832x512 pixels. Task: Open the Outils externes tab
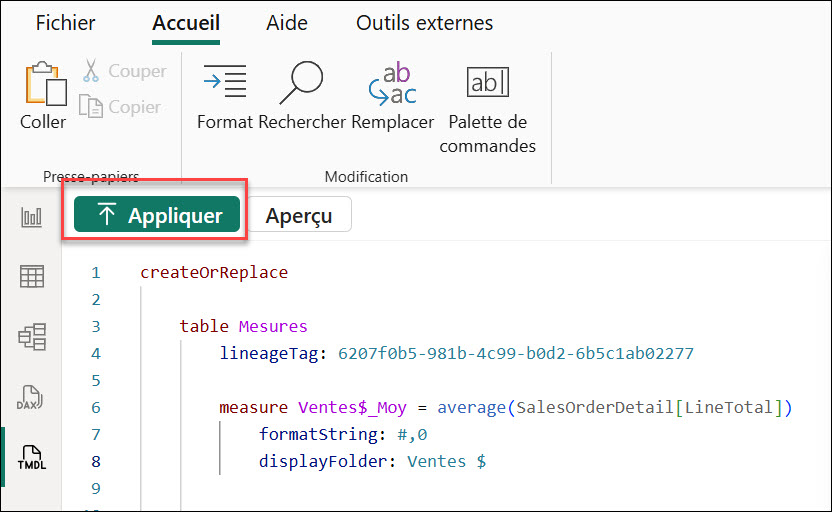pyautogui.click(x=424, y=23)
